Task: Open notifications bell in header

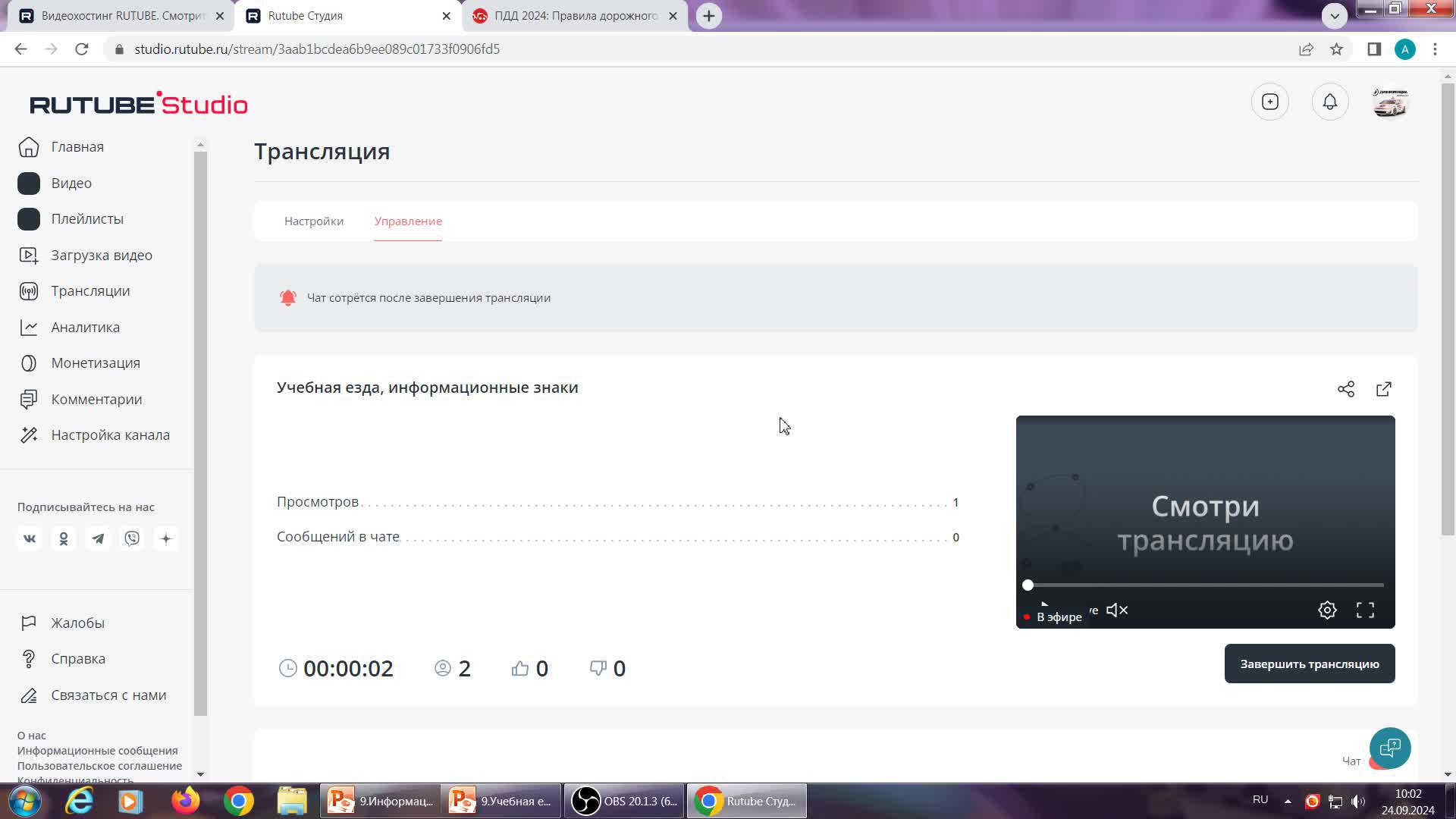Action: 1330,102
